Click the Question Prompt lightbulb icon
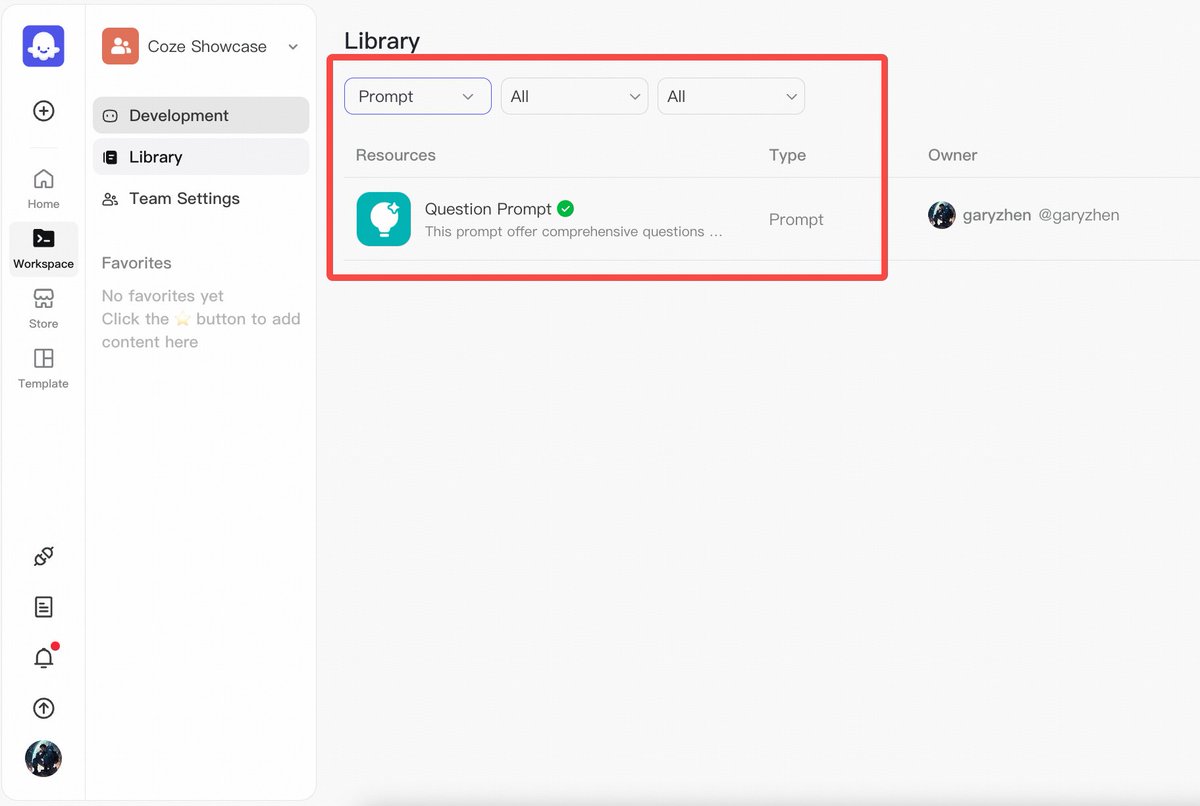Viewport: 1200px width, 806px height. [384, 219]
